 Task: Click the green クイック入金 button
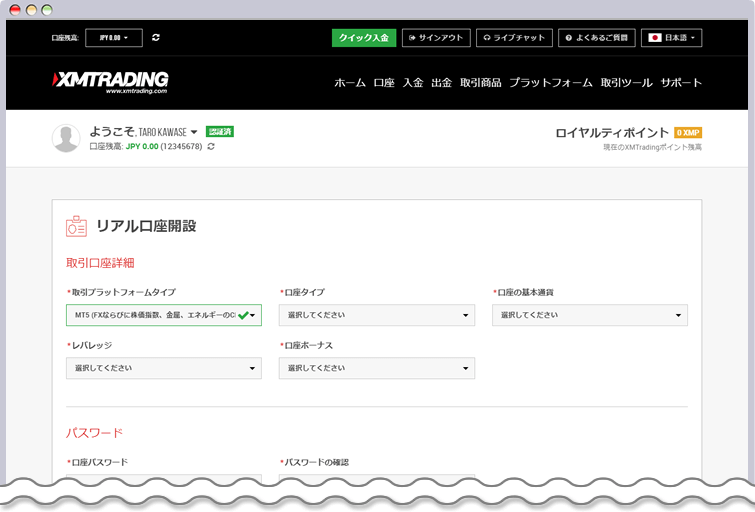tap(364, 38)
